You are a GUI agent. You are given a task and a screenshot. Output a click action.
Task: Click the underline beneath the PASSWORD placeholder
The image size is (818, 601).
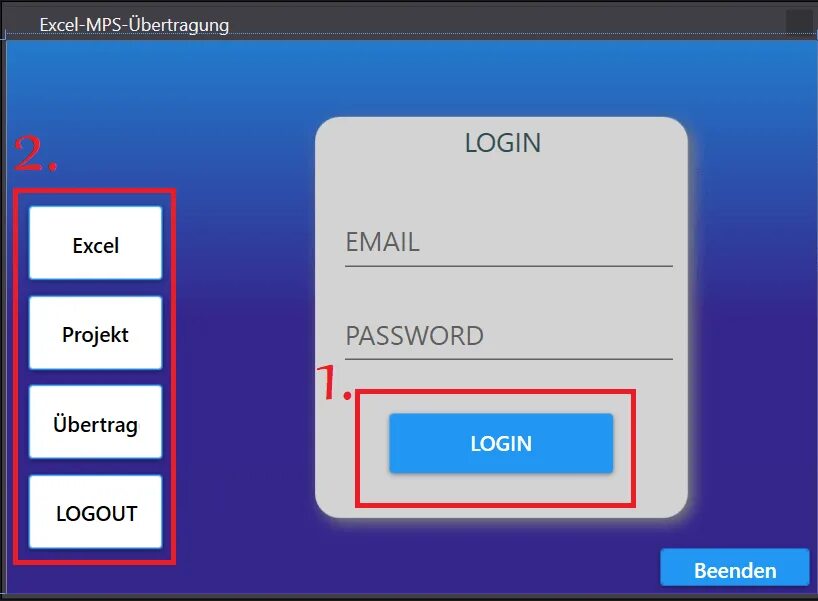tap(509, 359)
